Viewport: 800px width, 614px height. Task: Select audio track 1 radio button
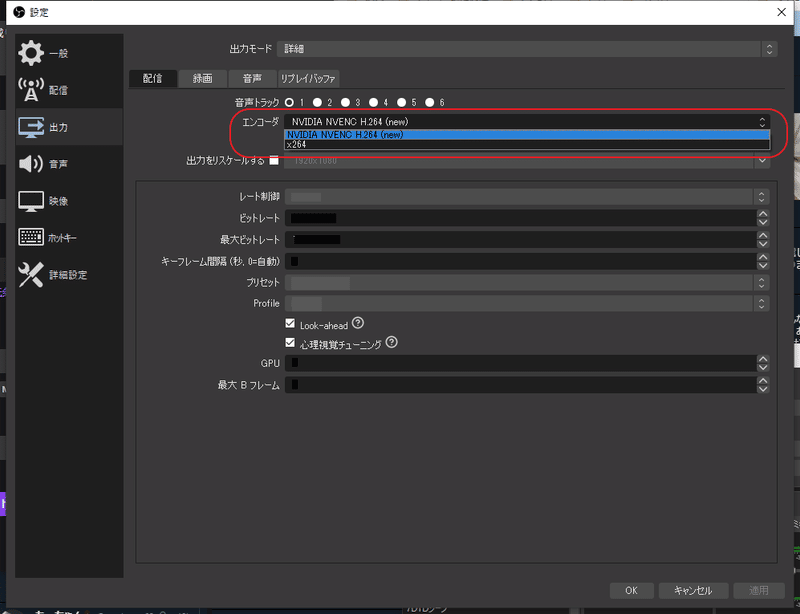(x=289, y=103)
